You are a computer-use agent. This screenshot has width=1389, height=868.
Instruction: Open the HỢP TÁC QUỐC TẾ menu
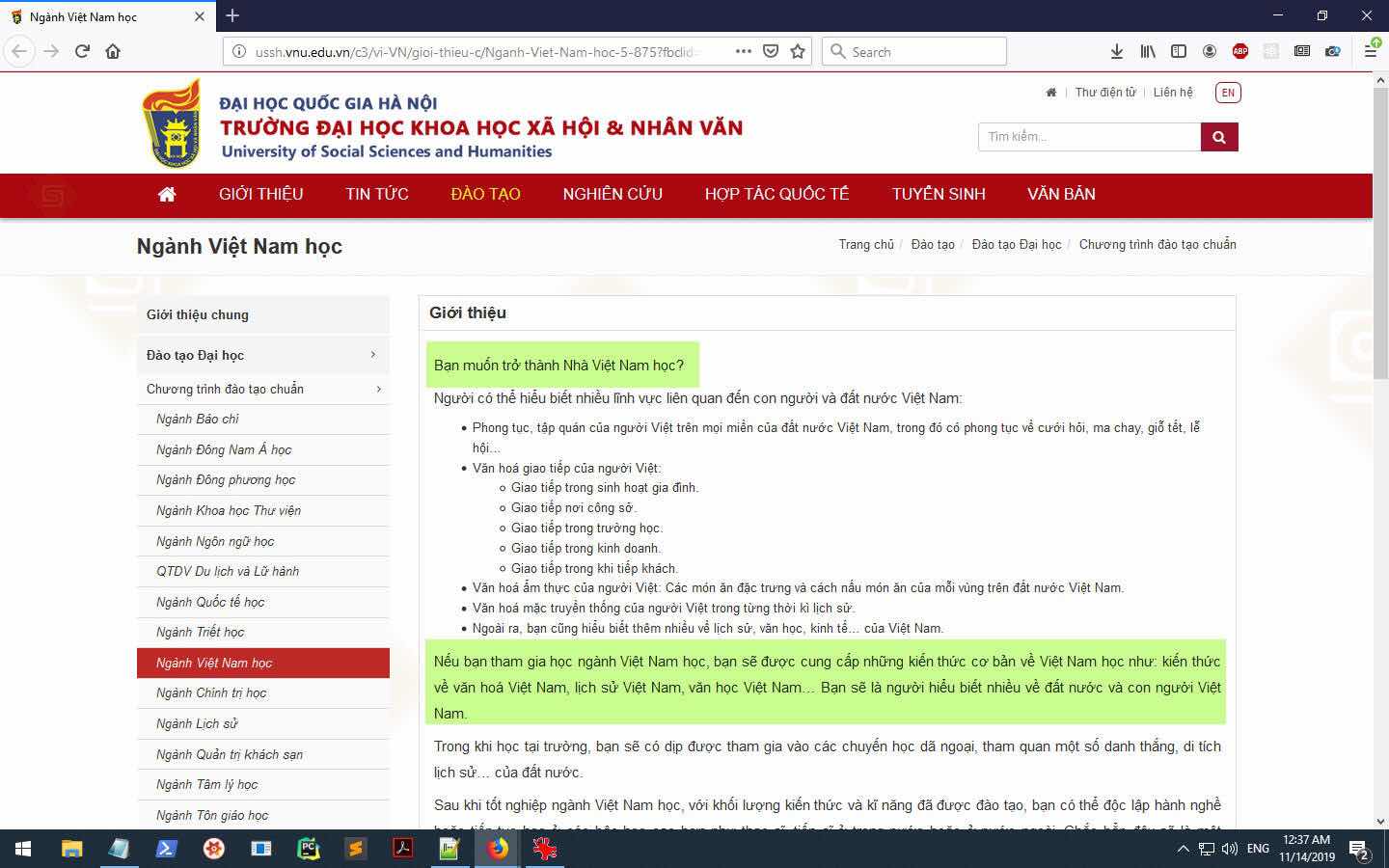(x=776, y=194)
